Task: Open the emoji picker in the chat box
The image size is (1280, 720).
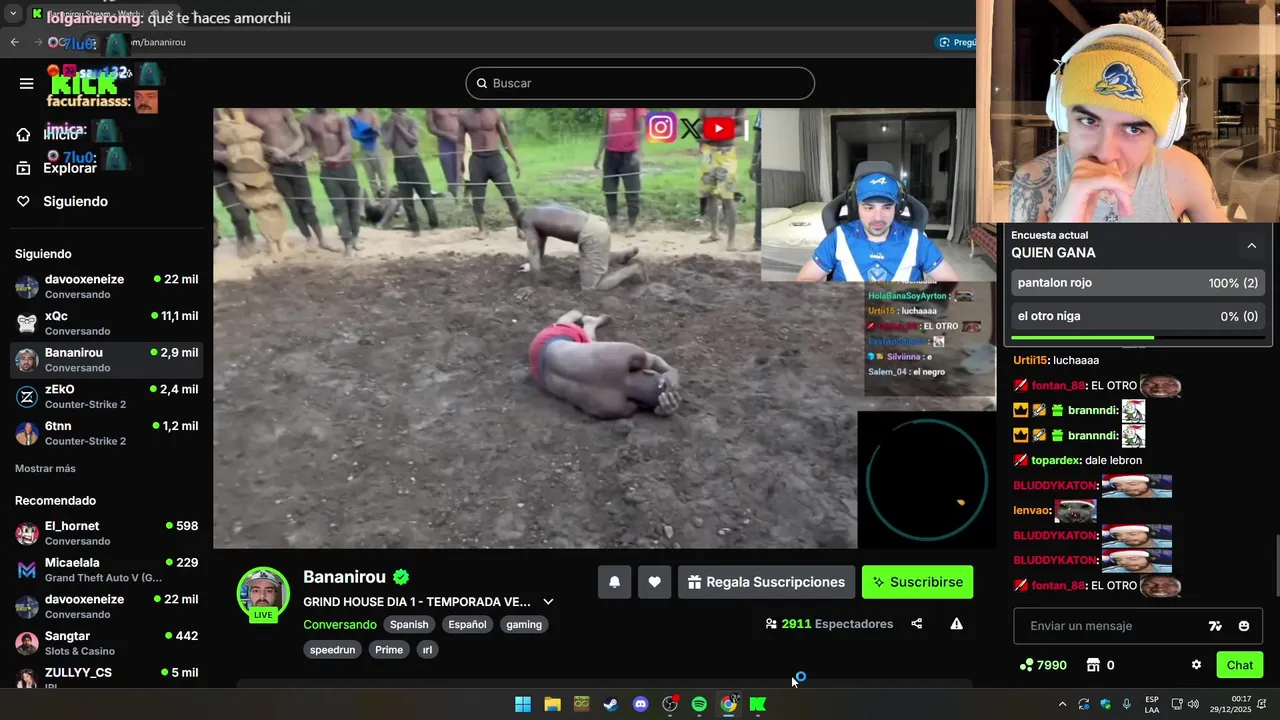Action: click(1244, 626)
